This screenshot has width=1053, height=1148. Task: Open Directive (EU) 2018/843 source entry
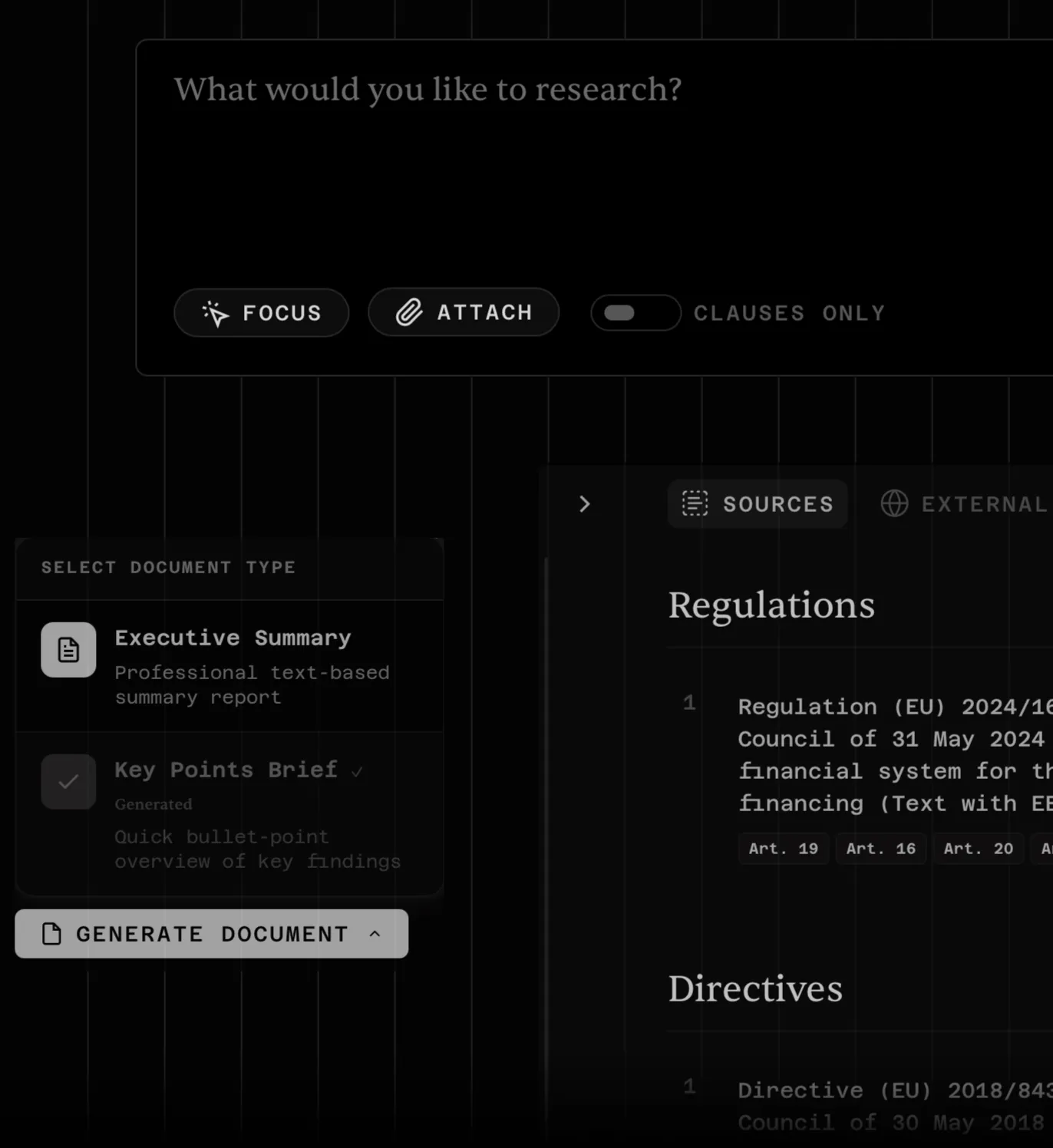coord(895,1106)
